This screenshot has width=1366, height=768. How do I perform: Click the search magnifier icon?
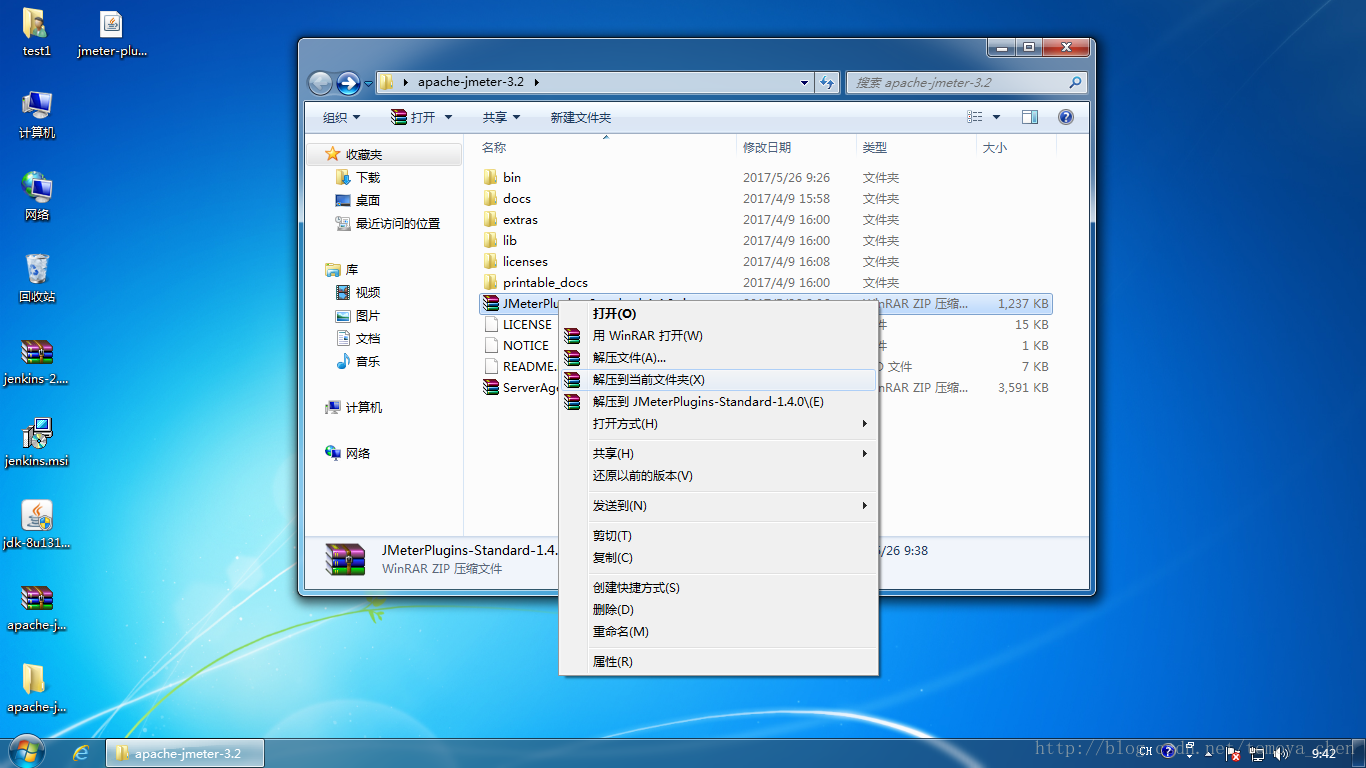coord(1075,83)
